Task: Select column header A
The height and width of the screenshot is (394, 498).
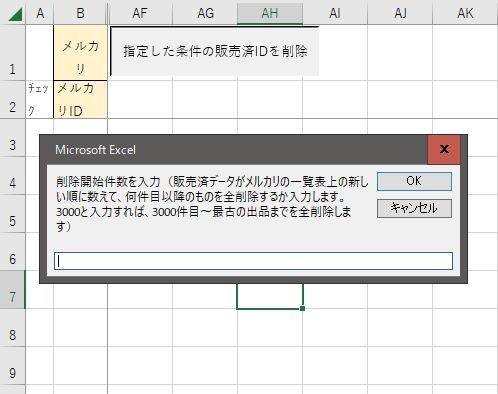Action: pyautogui.click(x=40, y=13)
